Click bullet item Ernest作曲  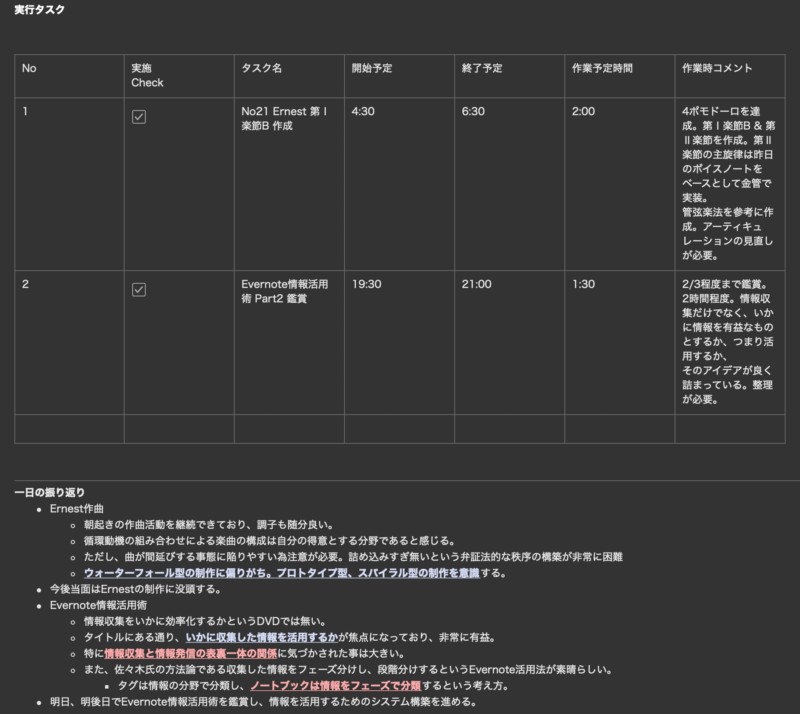tap(77, 509)
